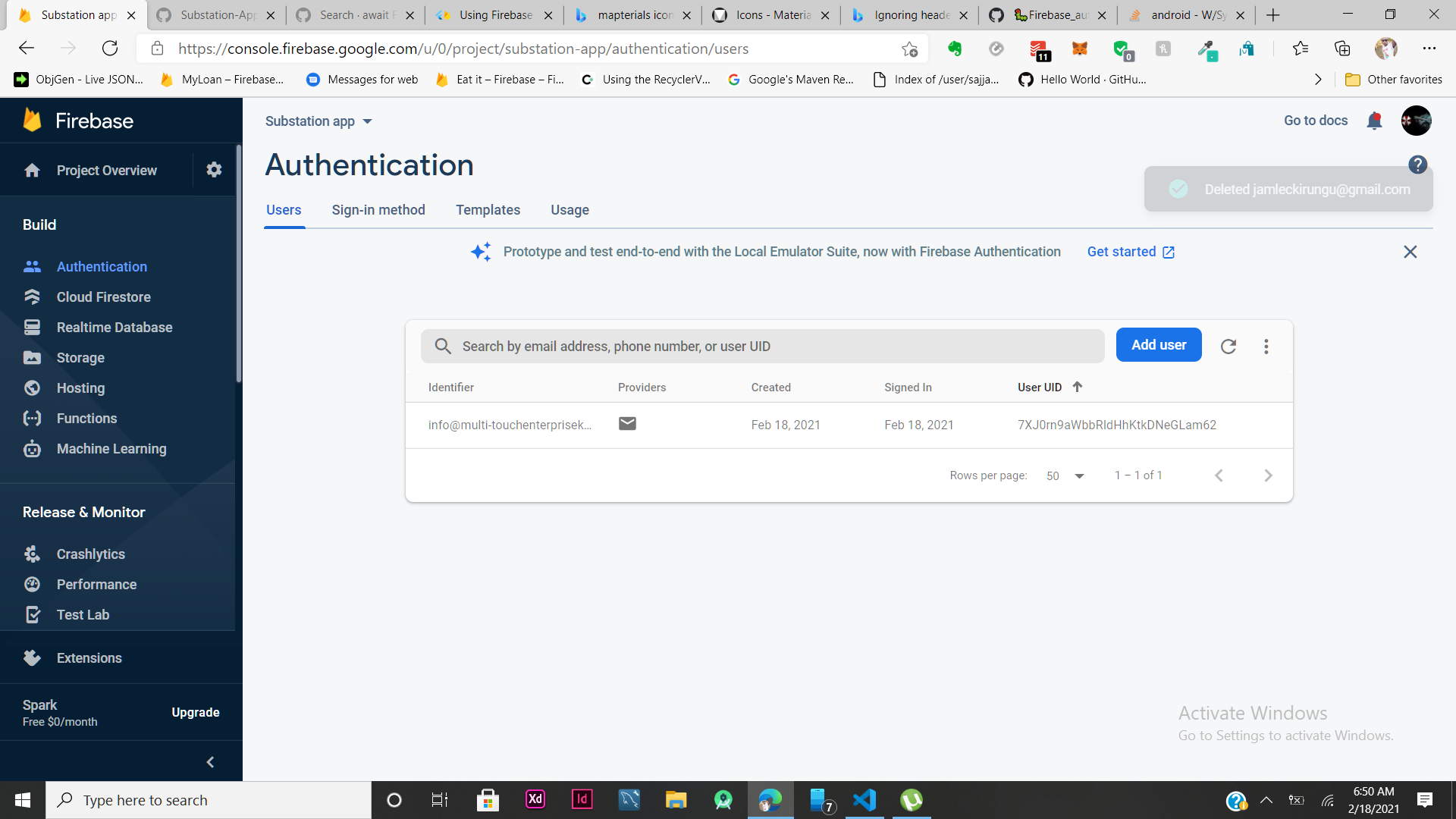Expand the system tray hidden icons
Screen dimensions: 1456x819
click(x=1266, y=800)
